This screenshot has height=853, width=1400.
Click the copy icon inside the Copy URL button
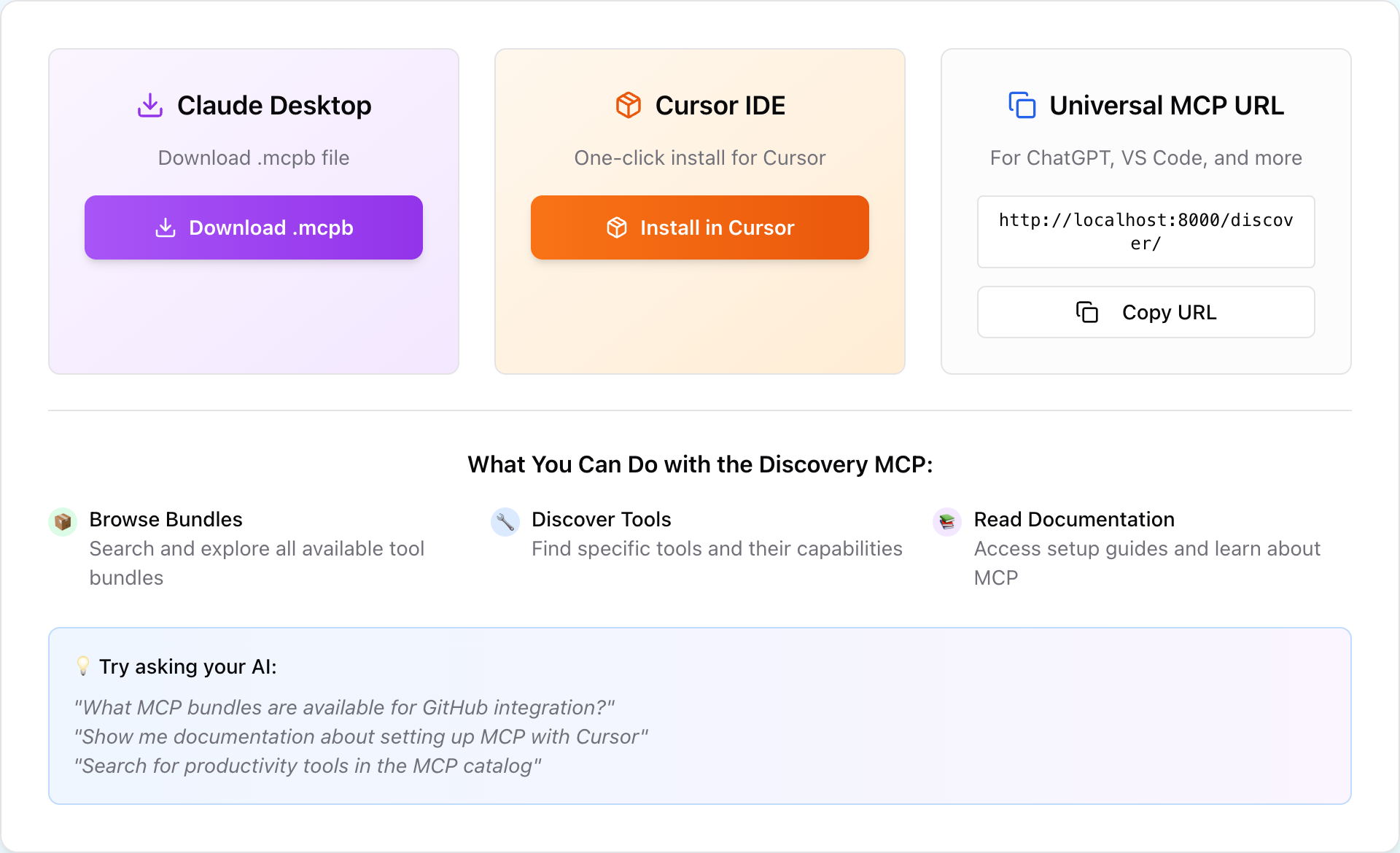coord(1087,312)
